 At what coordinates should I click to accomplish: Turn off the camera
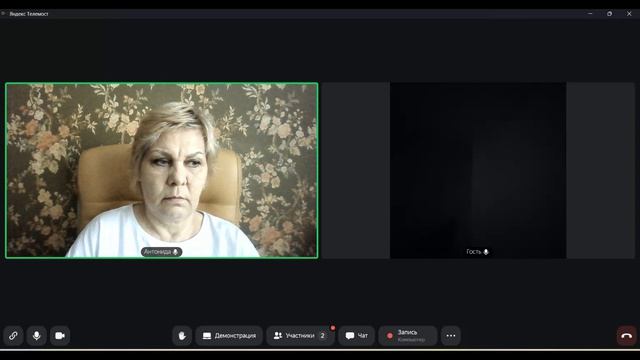[60, 336]
